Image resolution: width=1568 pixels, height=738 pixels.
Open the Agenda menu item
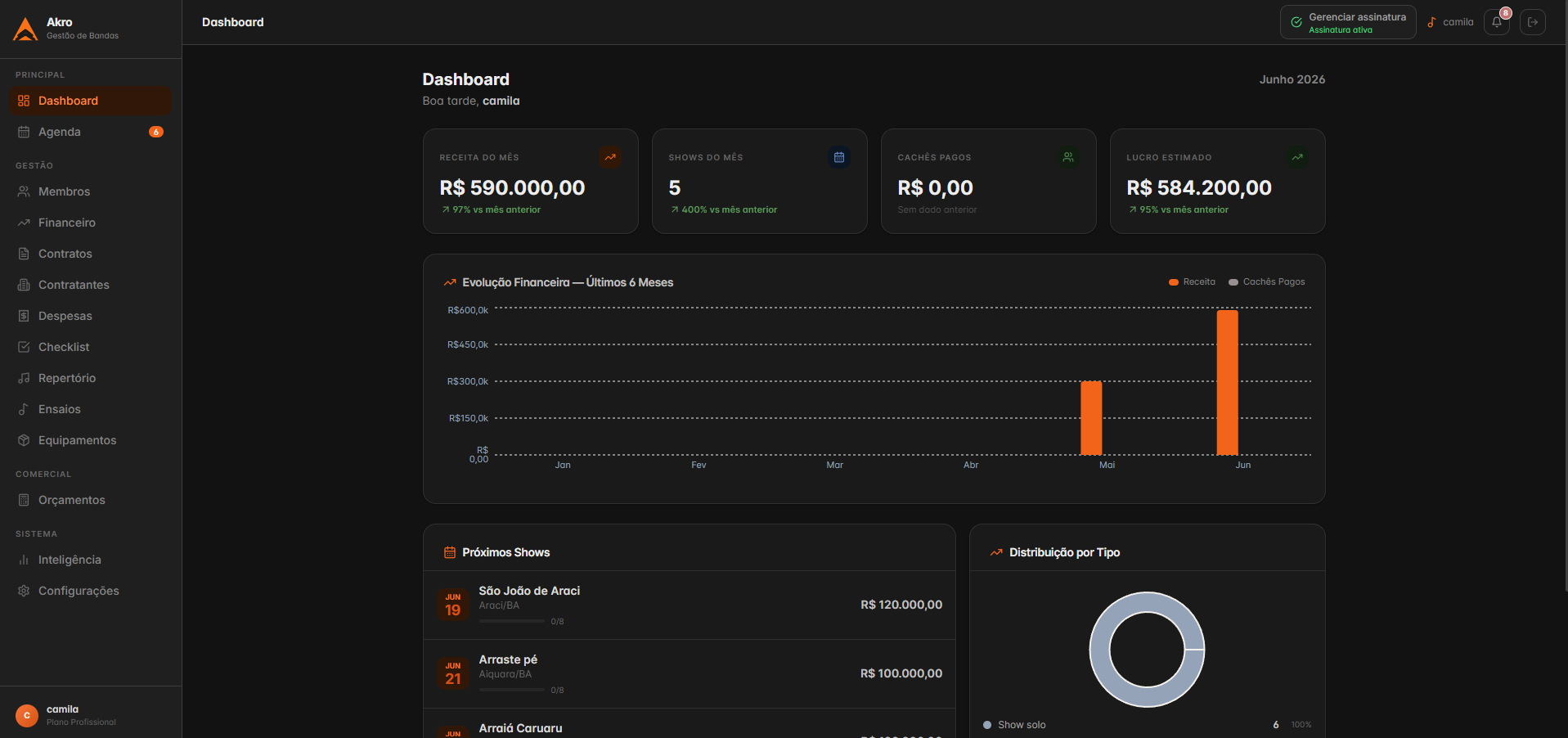point(91,132)
